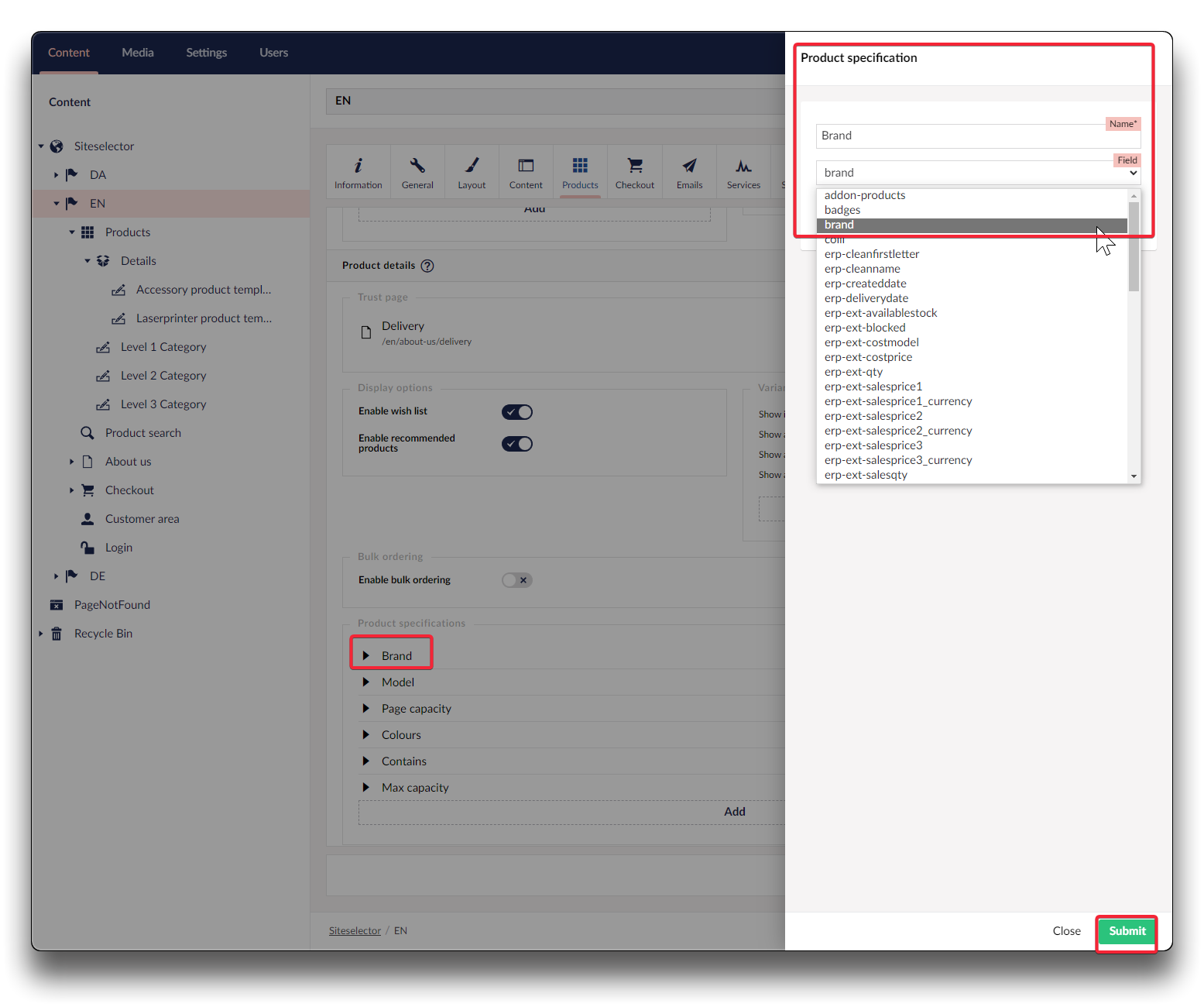Viewport: 1204px width, 1007px height.
Task: Open the Field dropdown showing brand
Action: click(977, 173)
